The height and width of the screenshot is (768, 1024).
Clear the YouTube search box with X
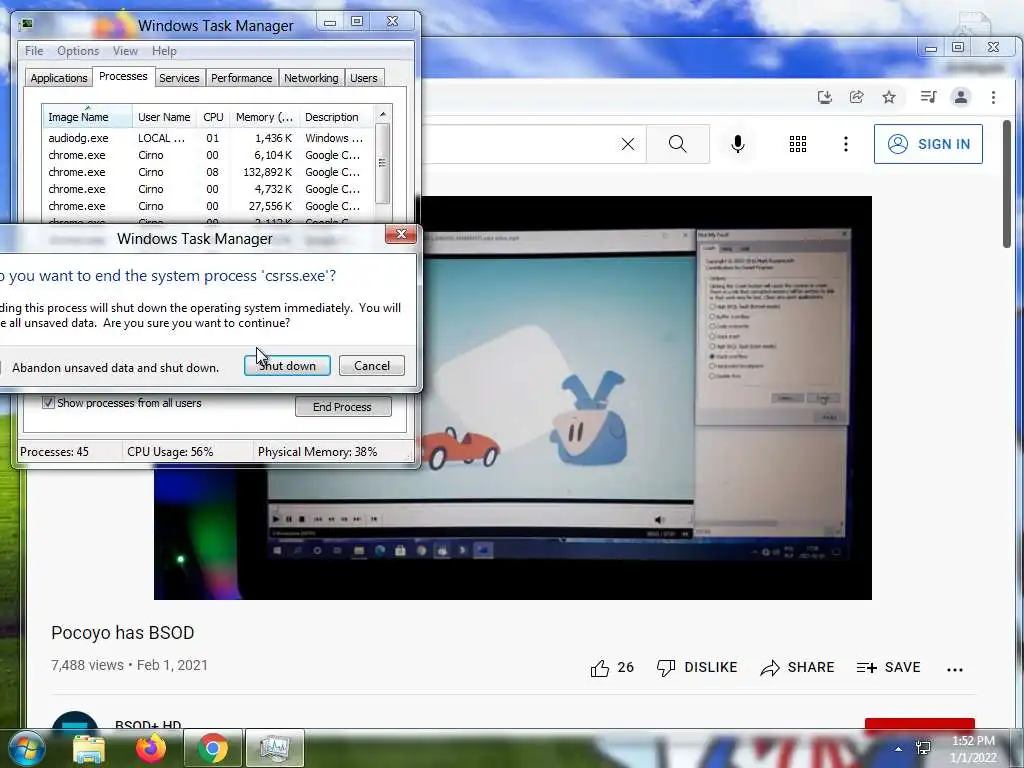[628, 144]
